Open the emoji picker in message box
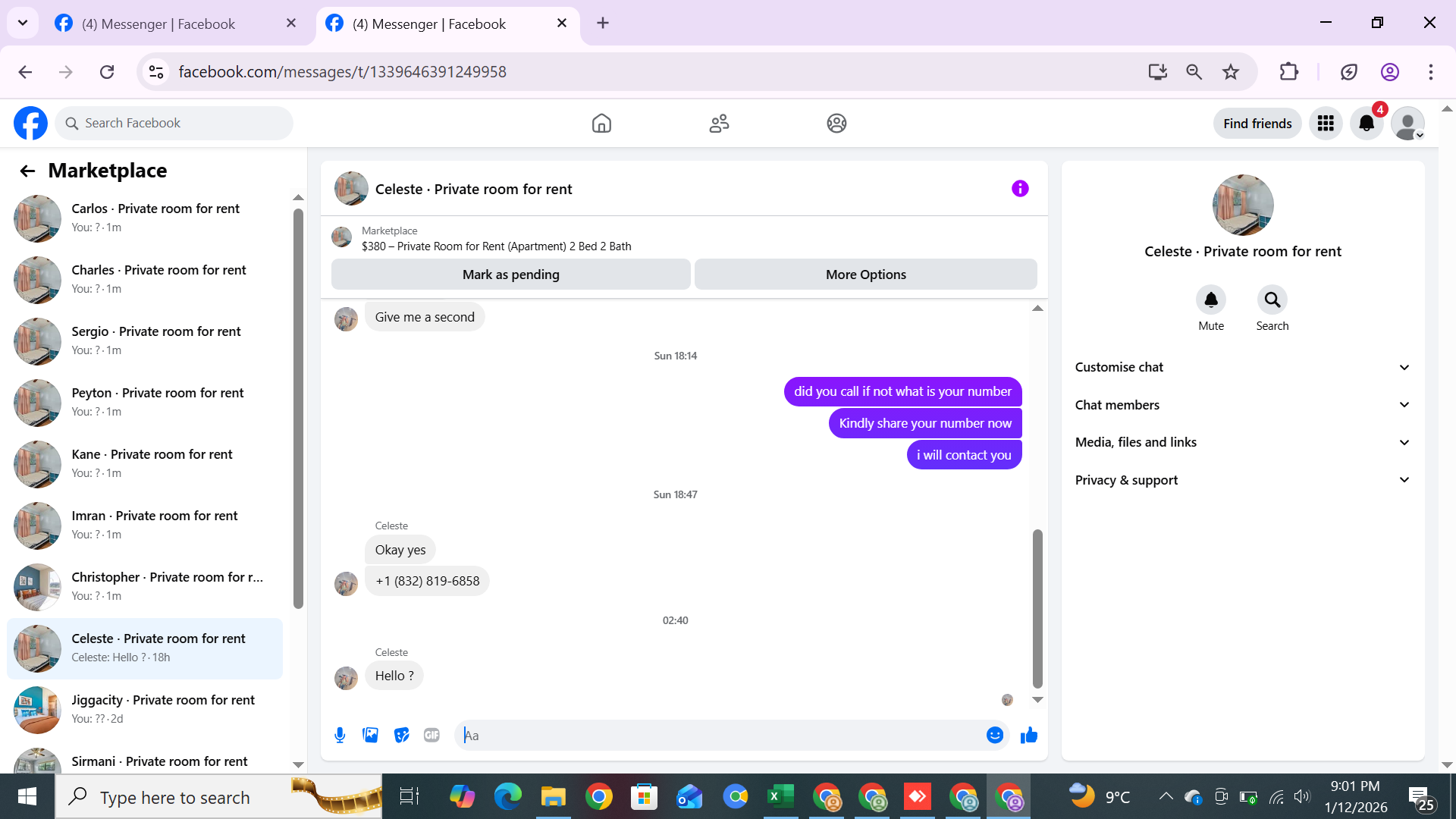The width and height of the screenshot is (1456, 819). coord(994,735)
